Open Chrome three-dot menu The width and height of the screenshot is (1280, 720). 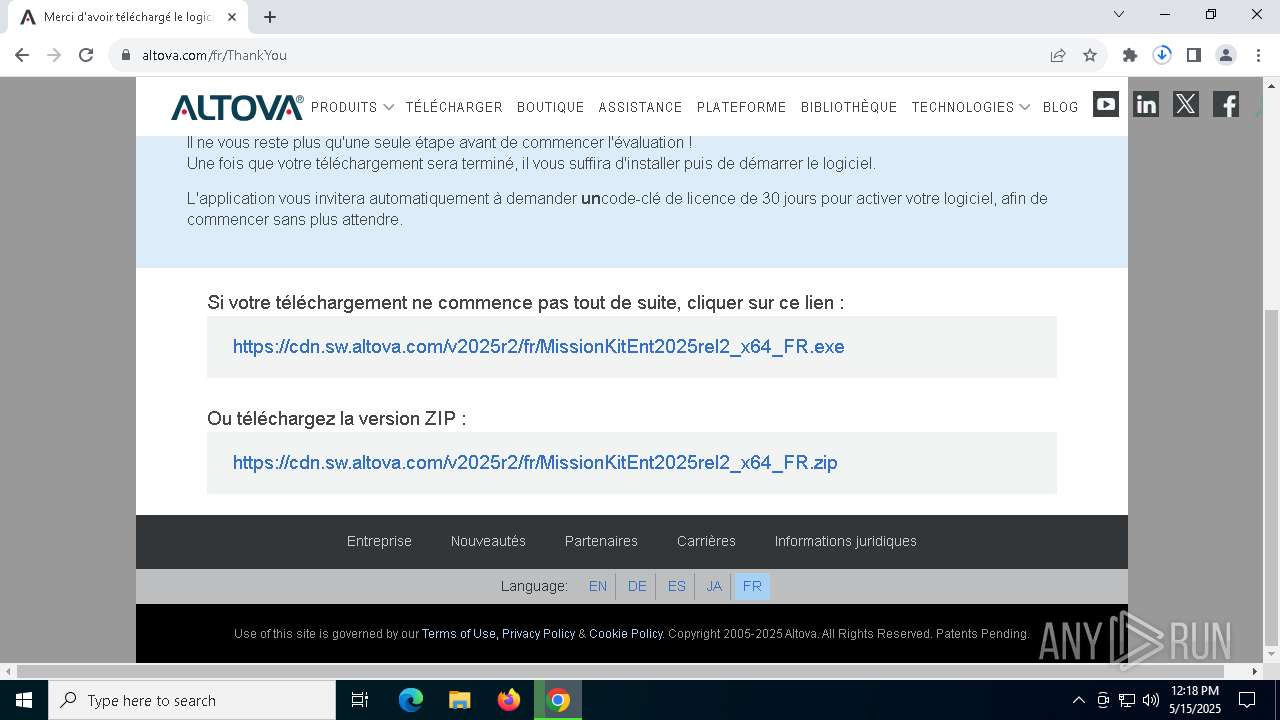point(1257,55)
